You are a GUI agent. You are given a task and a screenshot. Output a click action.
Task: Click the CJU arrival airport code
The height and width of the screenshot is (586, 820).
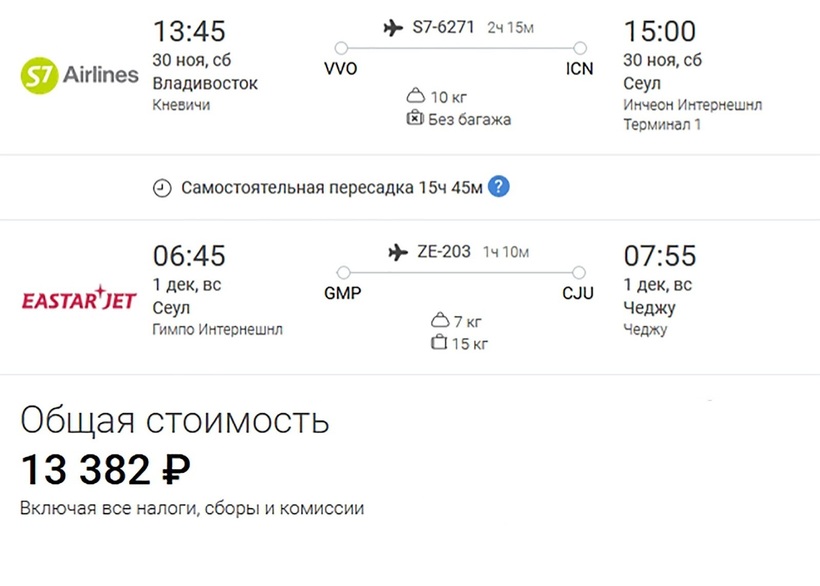578,294
